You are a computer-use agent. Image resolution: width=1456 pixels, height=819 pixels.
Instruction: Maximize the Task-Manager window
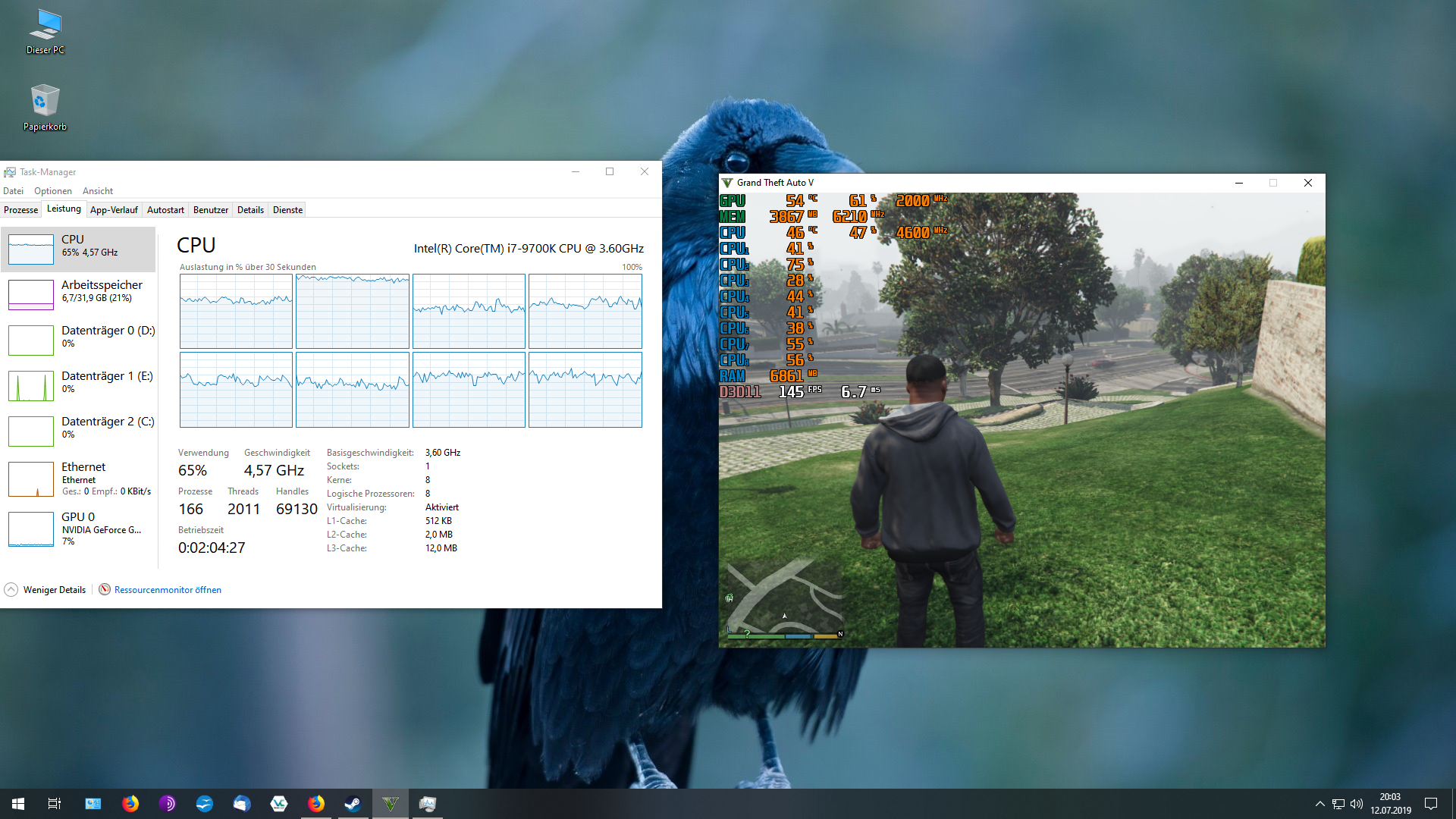point(610,171)
